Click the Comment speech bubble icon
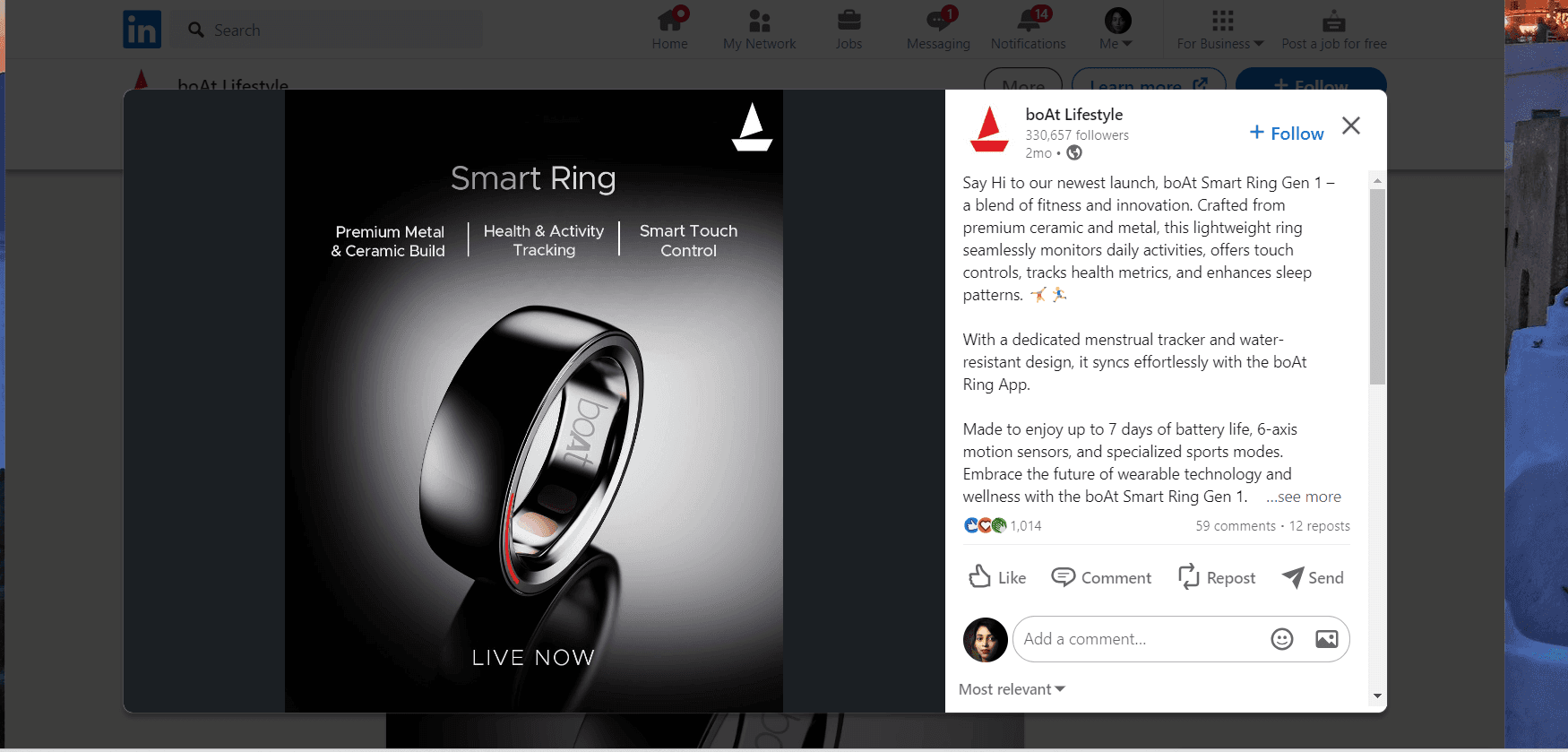The image size is (1568, 752). (x=1063, y=576)
